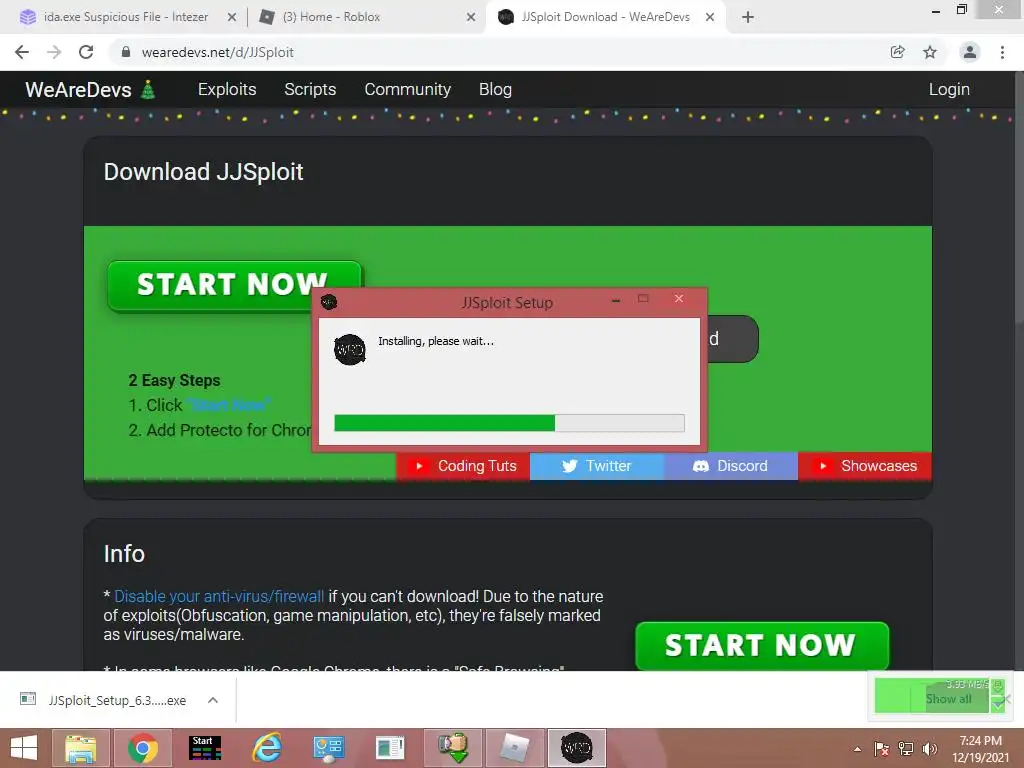
Task: Open the Start tiles app in taskbar
Action: 204,748
